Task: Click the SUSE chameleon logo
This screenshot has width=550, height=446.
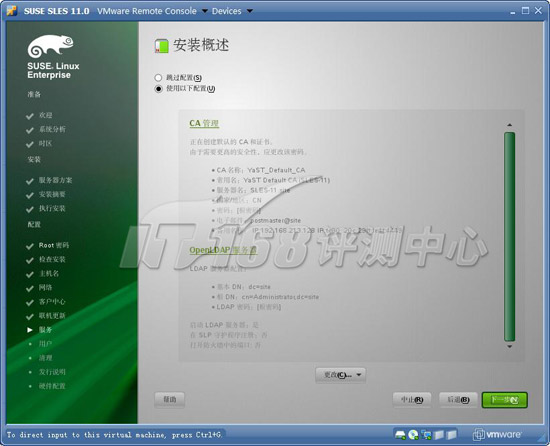Action: 51,46
